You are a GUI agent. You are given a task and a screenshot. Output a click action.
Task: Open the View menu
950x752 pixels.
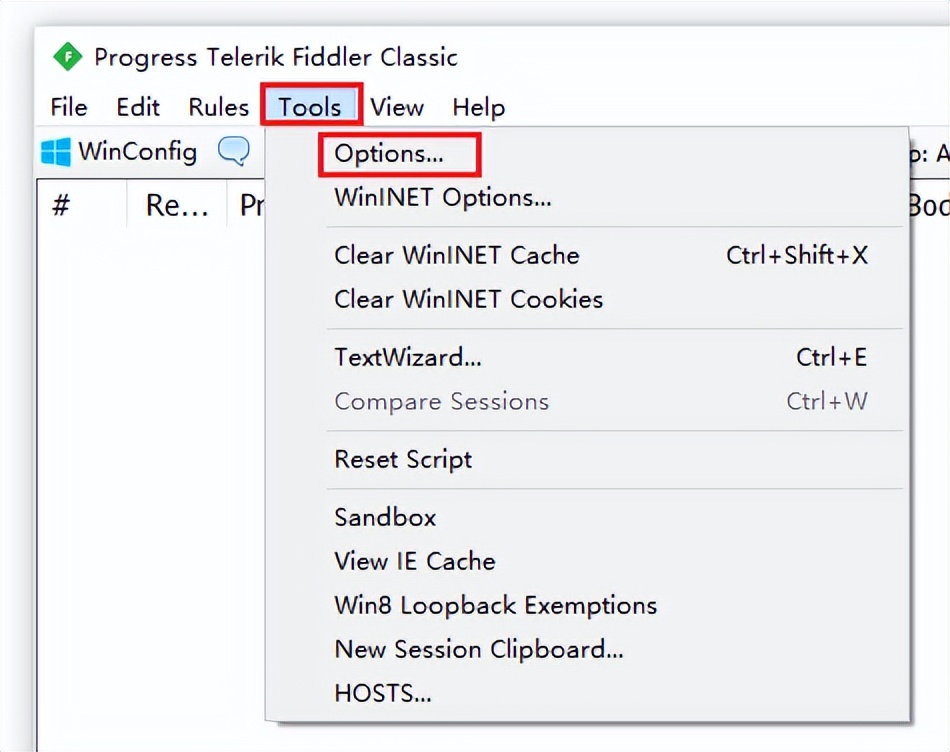pyautogui.click(x=397, y=107)
